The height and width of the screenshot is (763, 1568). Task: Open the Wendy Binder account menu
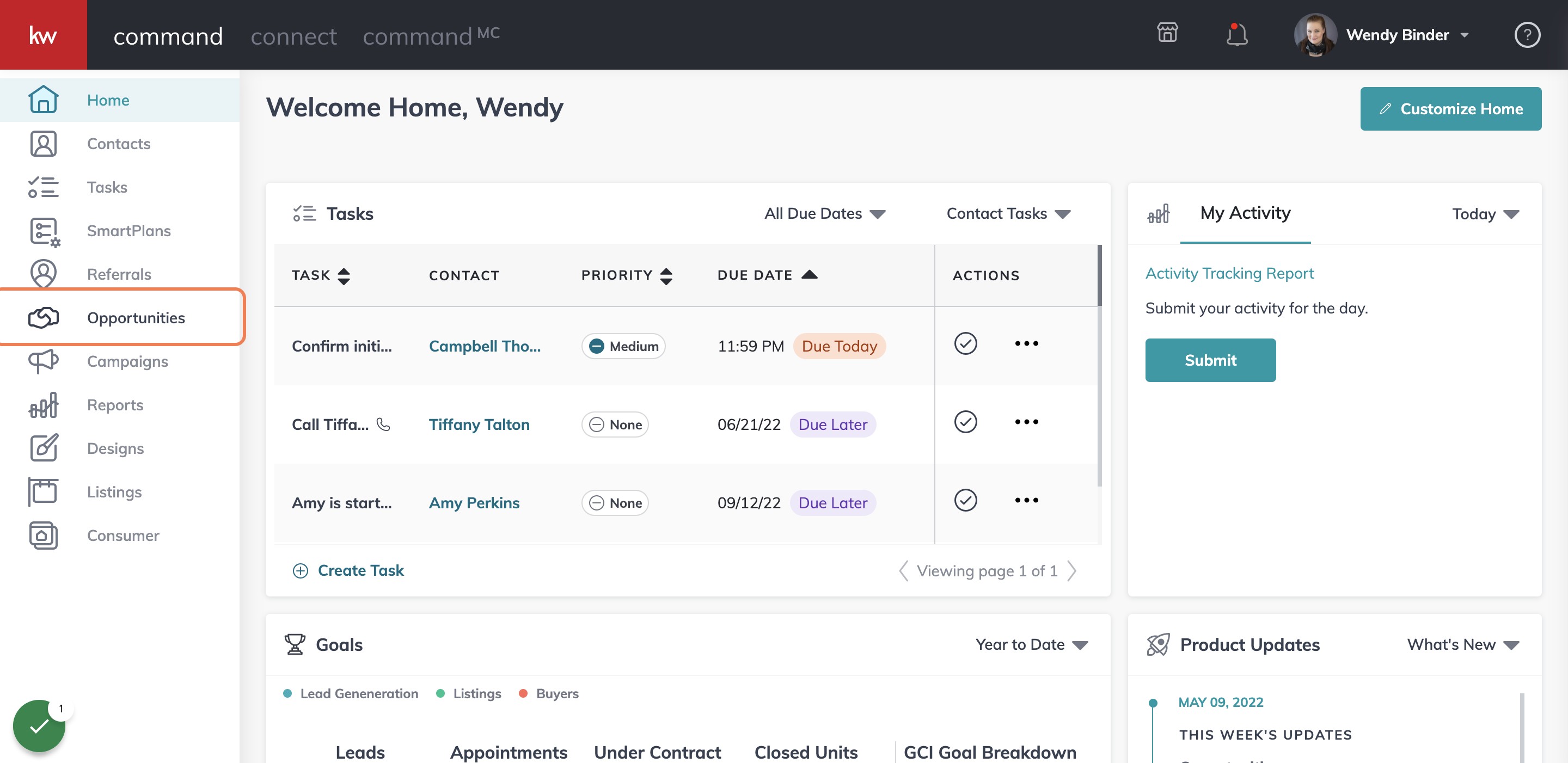point(1382,35)
